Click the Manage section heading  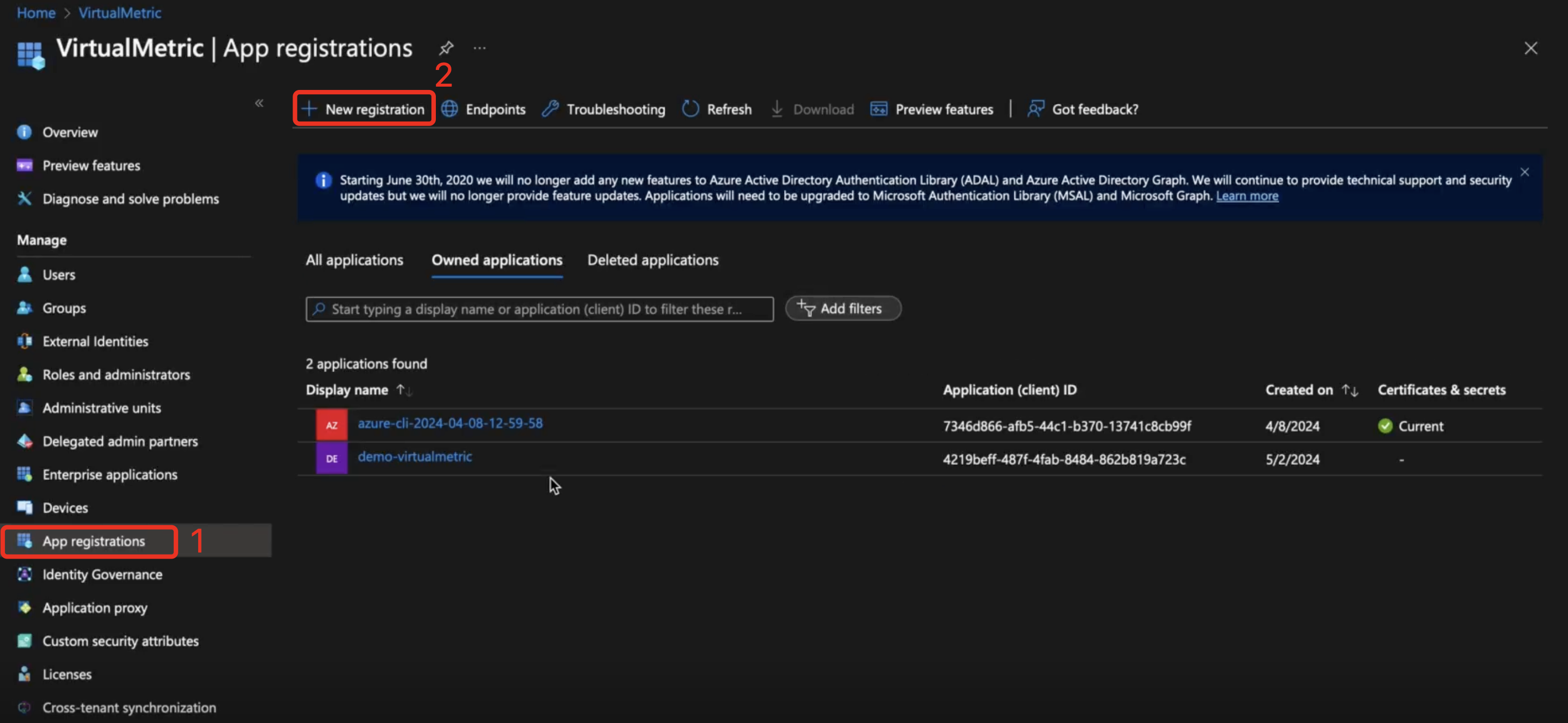[x=42, y=240]
